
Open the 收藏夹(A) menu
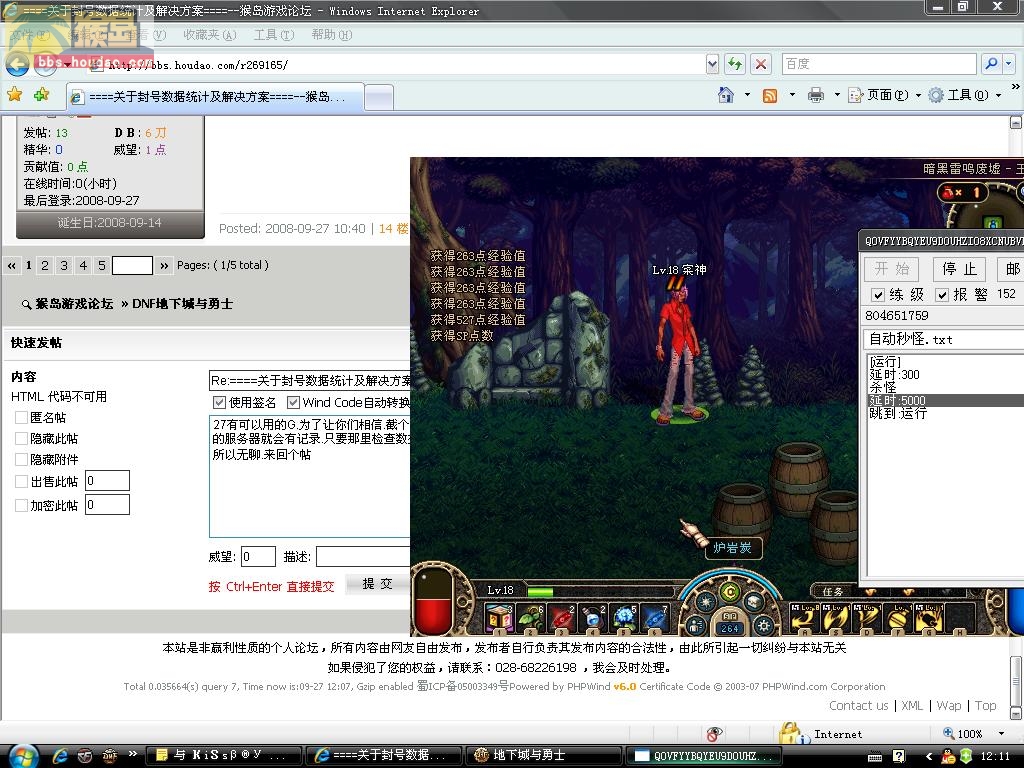click(x=210, y=35)
